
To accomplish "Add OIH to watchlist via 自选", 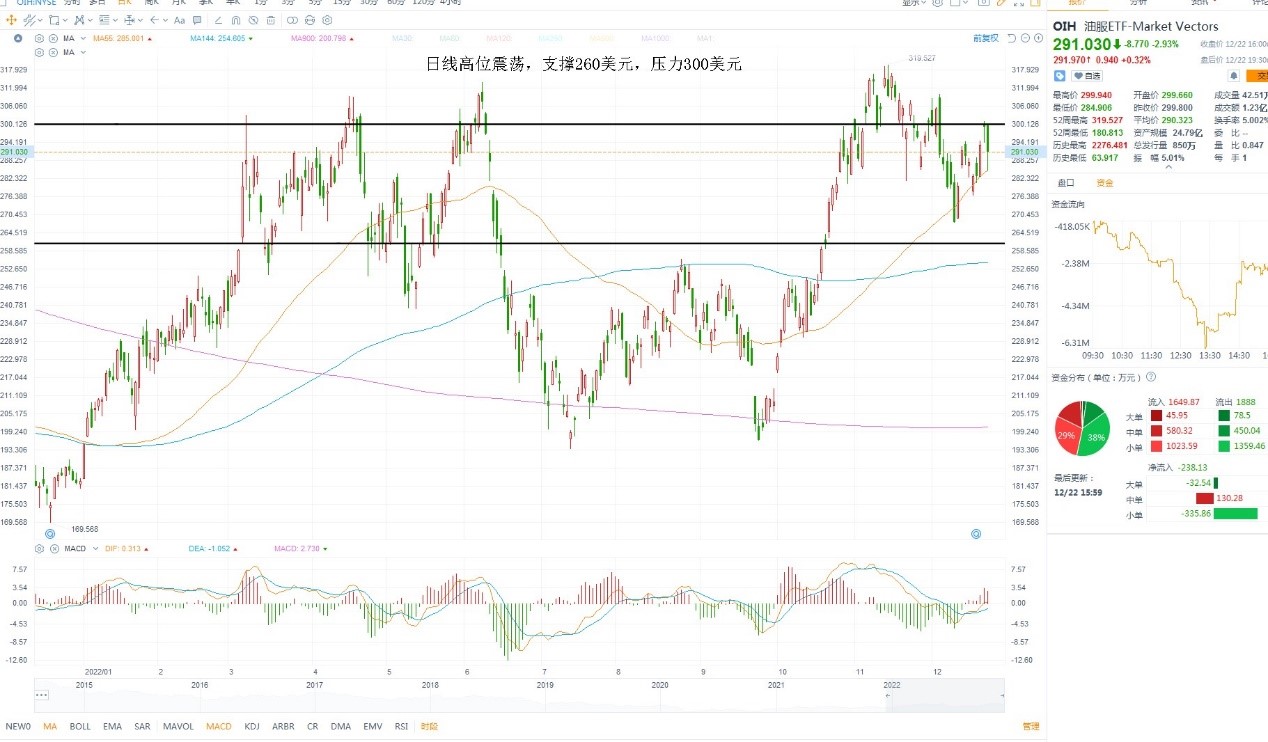I will coord(1087,76).
